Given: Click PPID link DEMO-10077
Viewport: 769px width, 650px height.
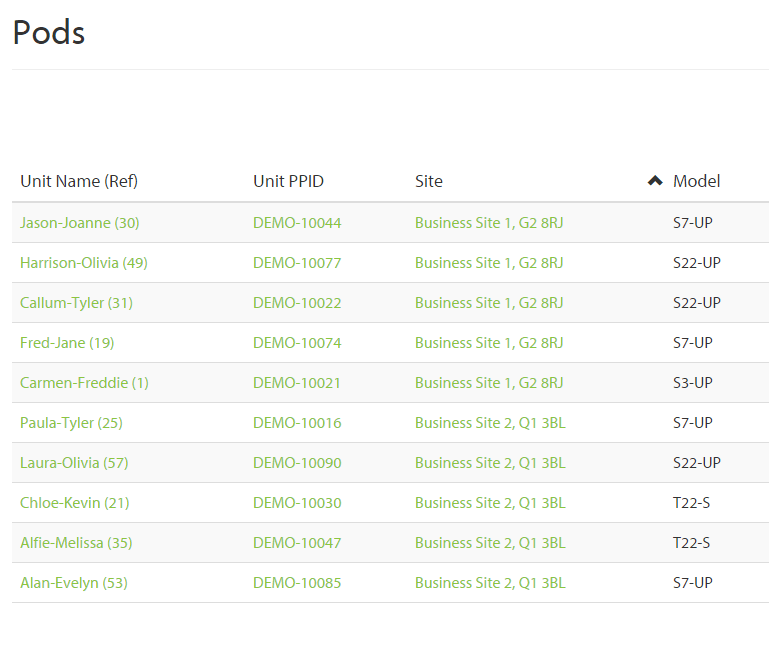Looking at the screenshot, I should [x=297, y=263].
